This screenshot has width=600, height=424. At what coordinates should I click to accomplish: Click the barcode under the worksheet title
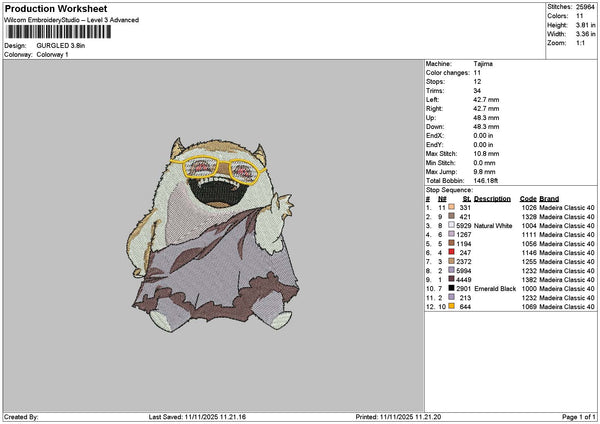point(59,32)
